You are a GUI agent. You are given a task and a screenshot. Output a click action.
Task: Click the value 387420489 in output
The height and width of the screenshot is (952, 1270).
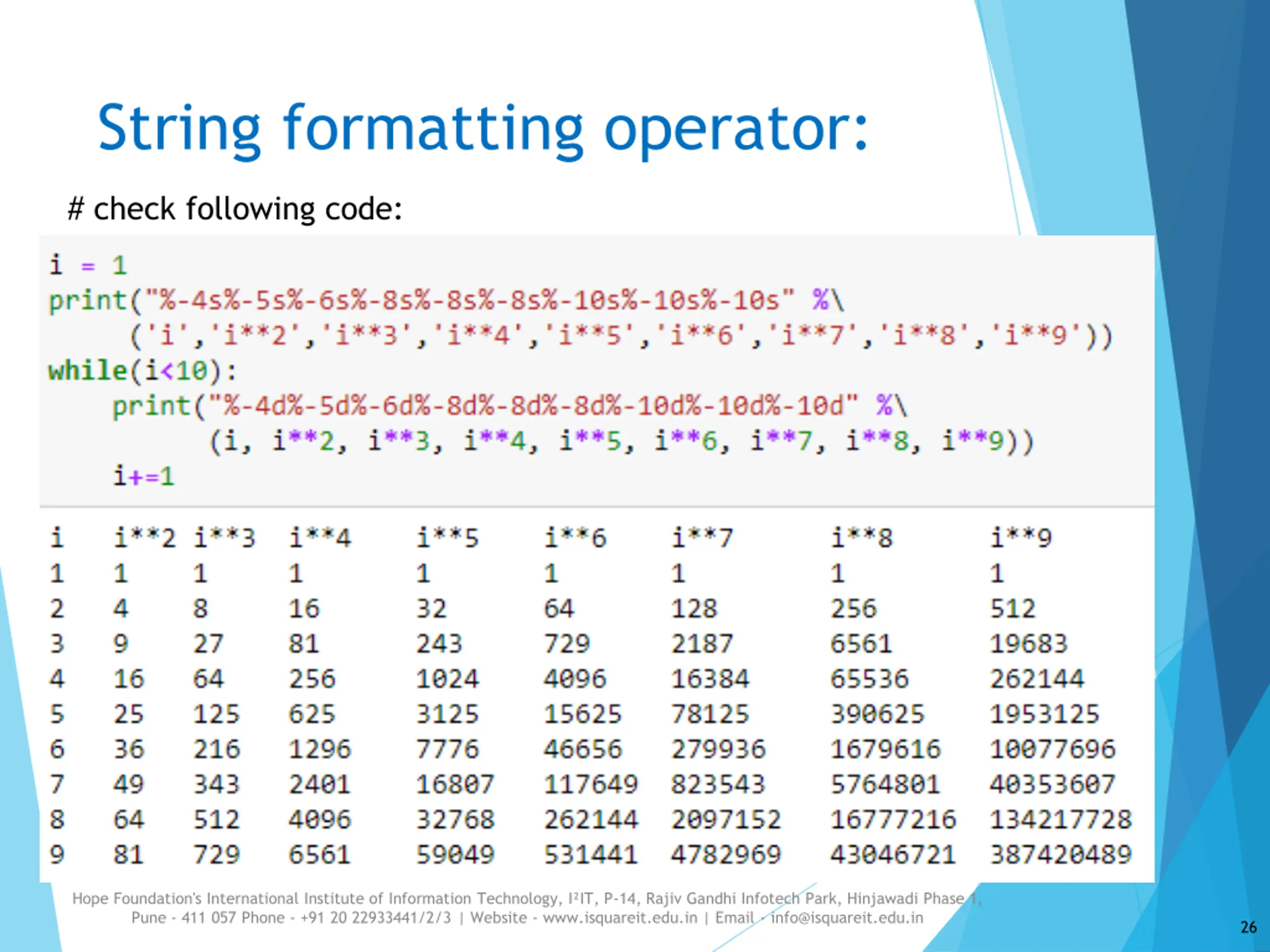1061,854
